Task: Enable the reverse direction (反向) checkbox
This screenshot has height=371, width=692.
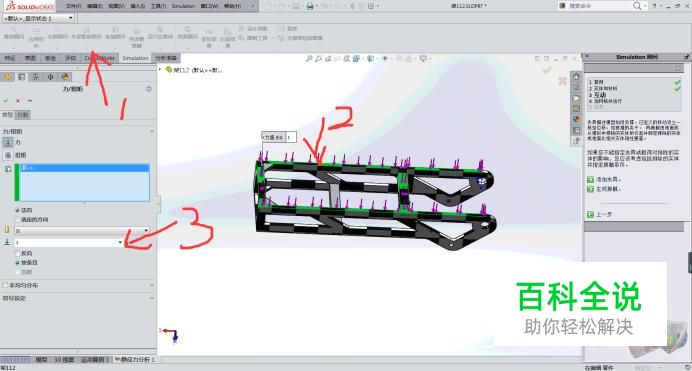Action: [x=18, y=253]
